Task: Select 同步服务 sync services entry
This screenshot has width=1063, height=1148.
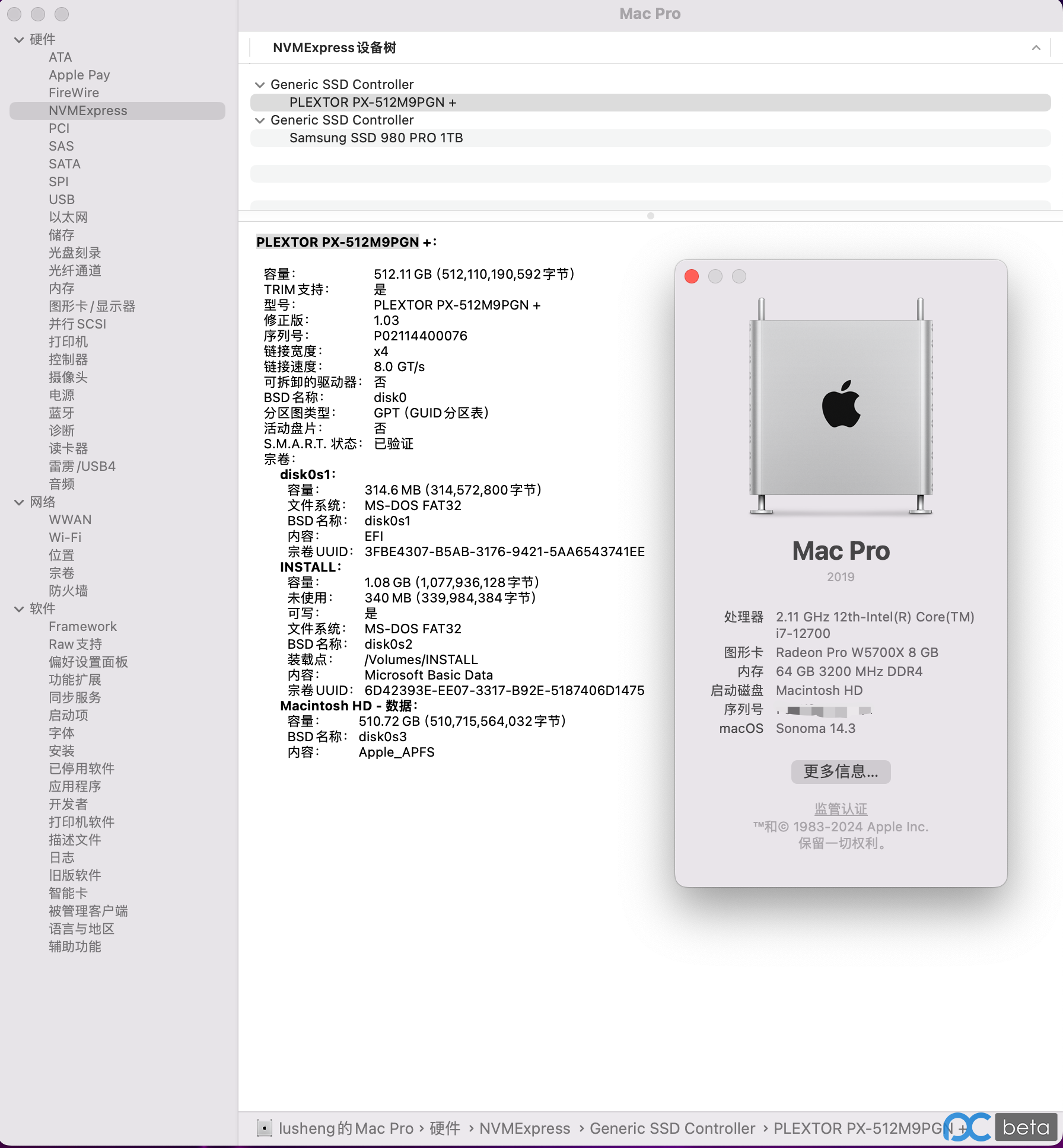Action: pyautogui.click(x=75, y=698)
